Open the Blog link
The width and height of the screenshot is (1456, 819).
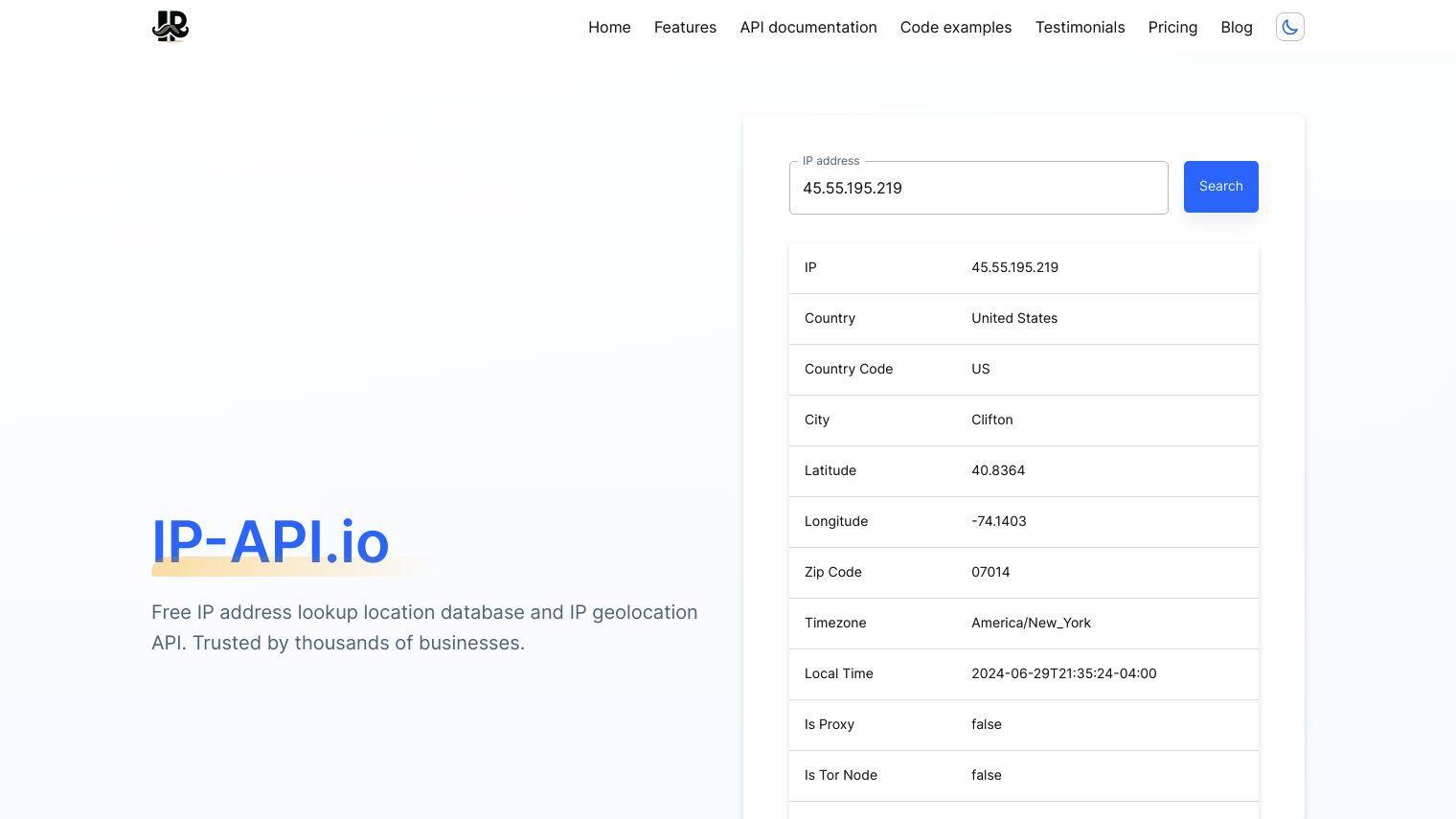click(x=1236, y=28)
